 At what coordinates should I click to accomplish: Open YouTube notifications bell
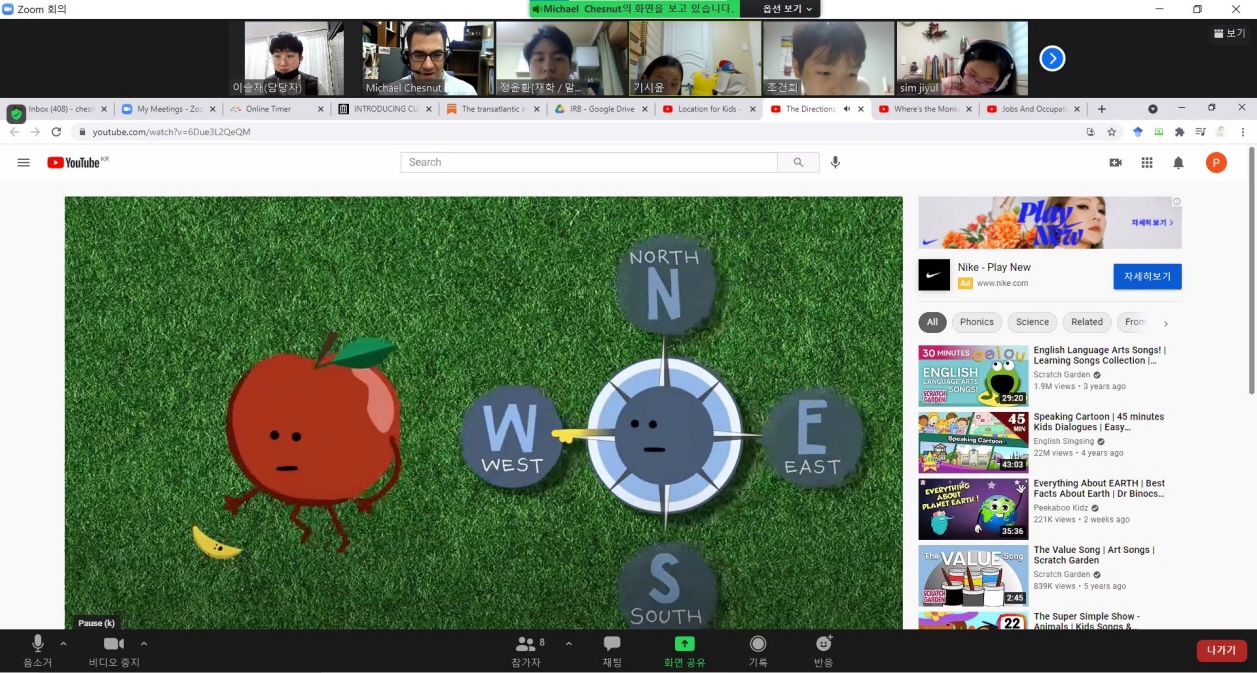pos(1178,162)
